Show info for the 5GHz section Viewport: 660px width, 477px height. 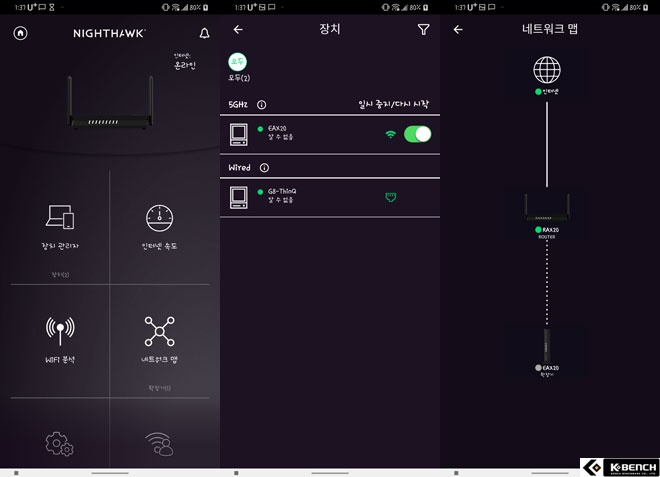pyautogui.click(x=261, y=104)
